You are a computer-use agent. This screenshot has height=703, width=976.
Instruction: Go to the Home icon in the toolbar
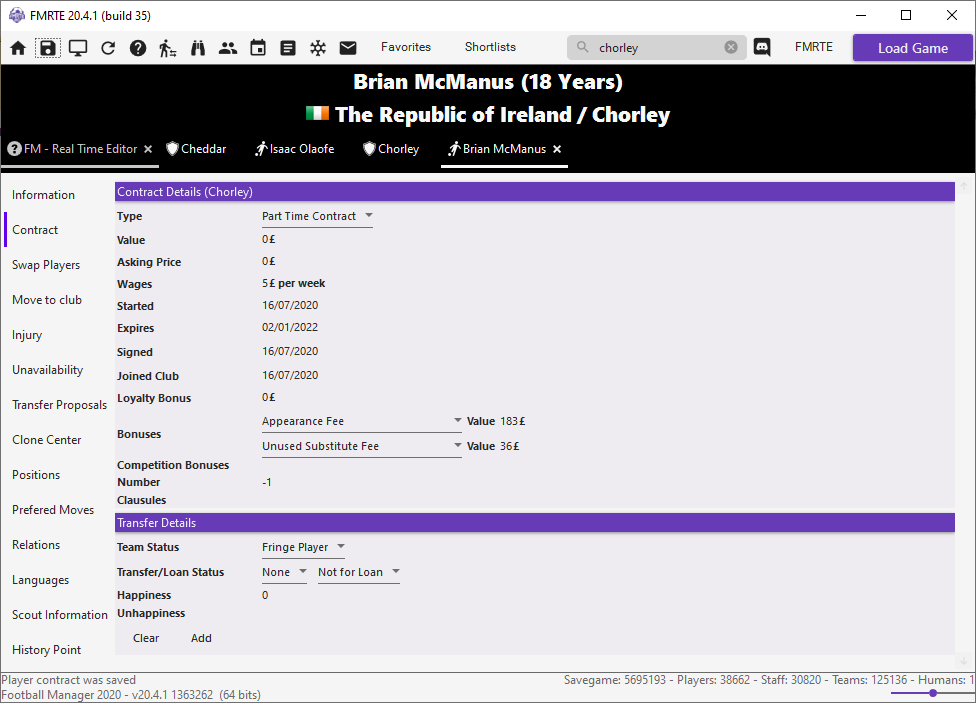click(18, 48)
